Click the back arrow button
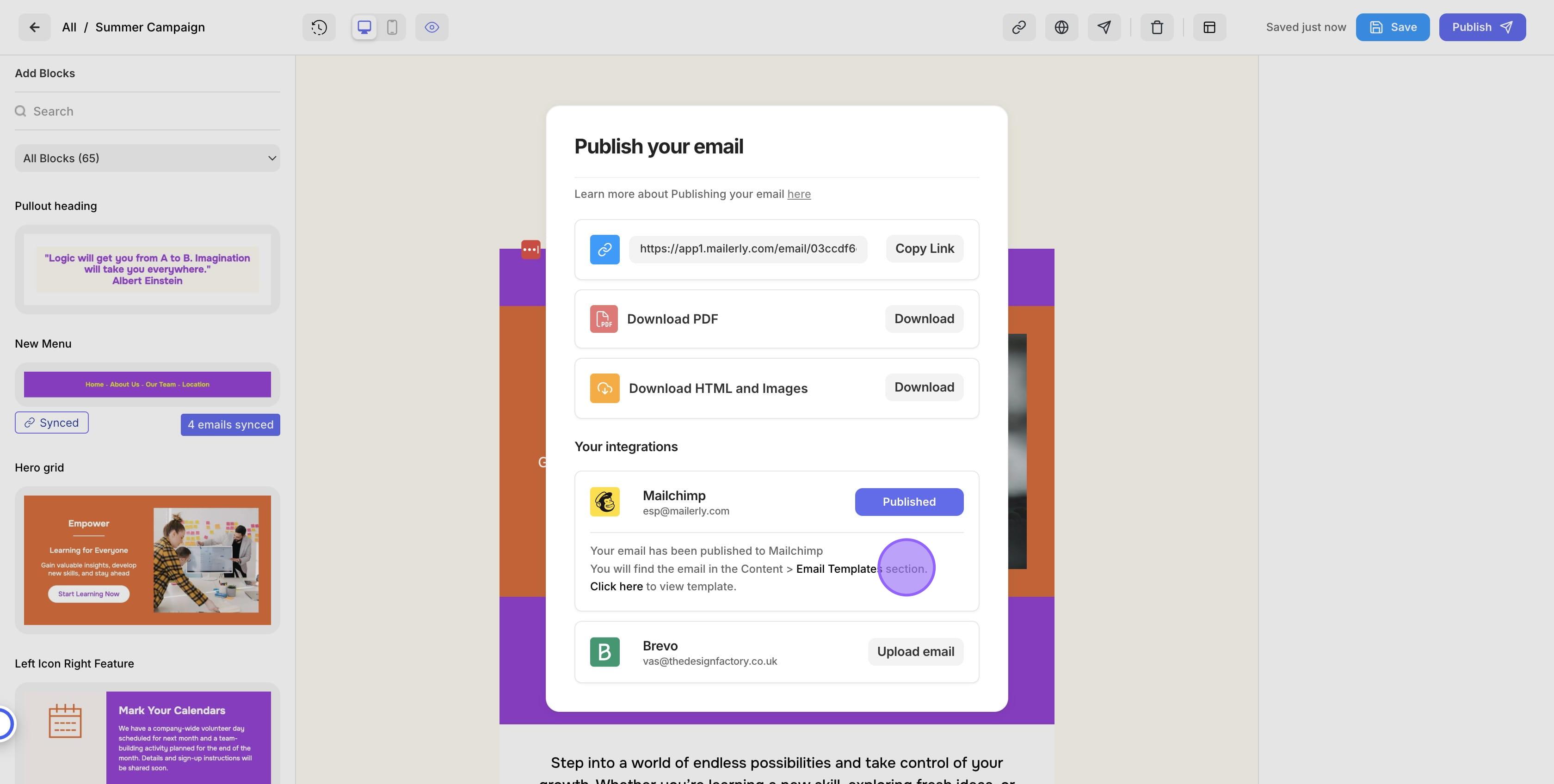Image resolution: width=1554 pixels, height=784 pixels. pos(34,27)
